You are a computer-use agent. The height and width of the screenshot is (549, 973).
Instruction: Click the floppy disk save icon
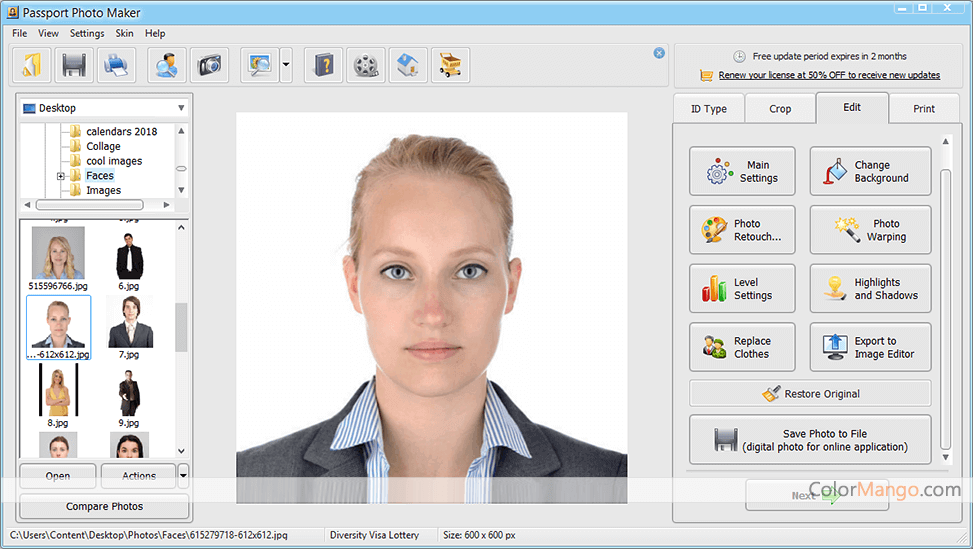74,66
